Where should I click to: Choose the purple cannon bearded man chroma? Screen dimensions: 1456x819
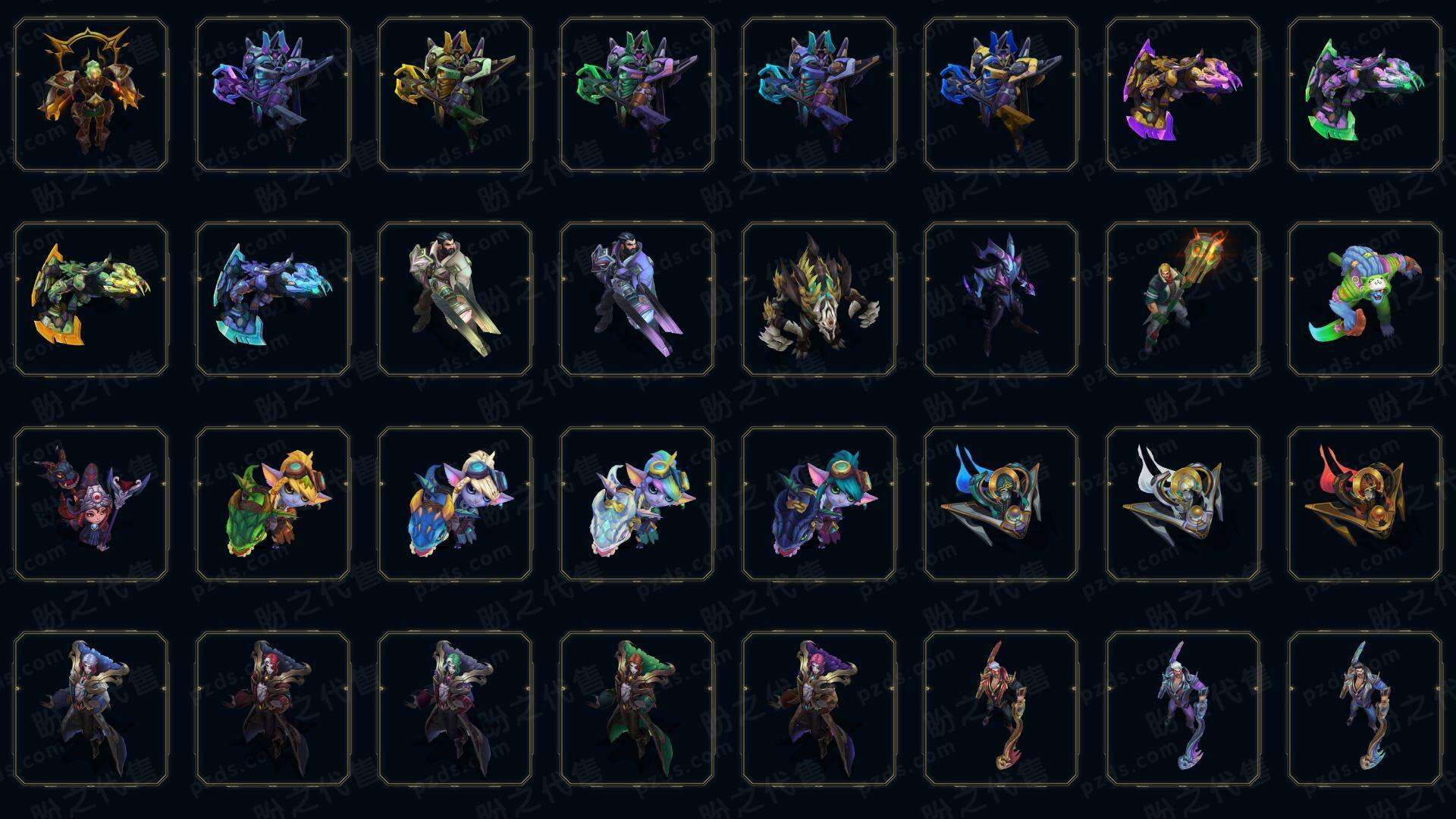637,299
